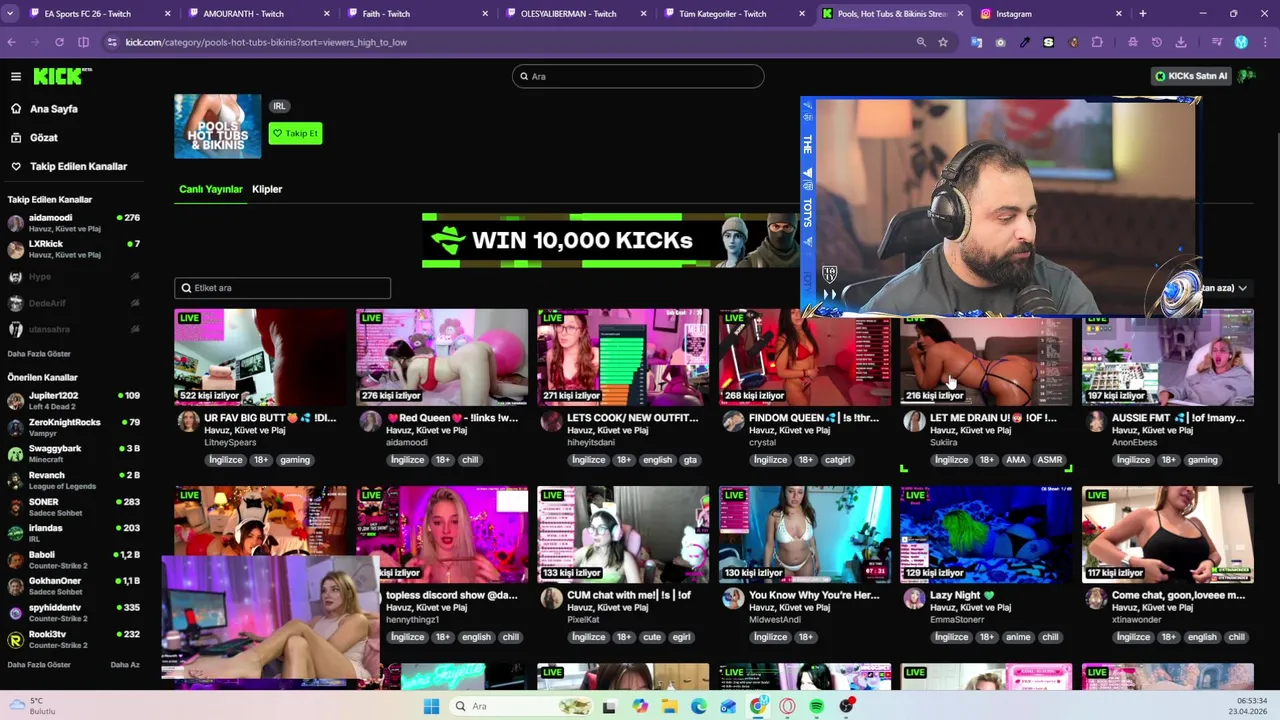Click the Etiket ara tag search field
This screenshot has height=720, width=1280.
click(282, 288)
